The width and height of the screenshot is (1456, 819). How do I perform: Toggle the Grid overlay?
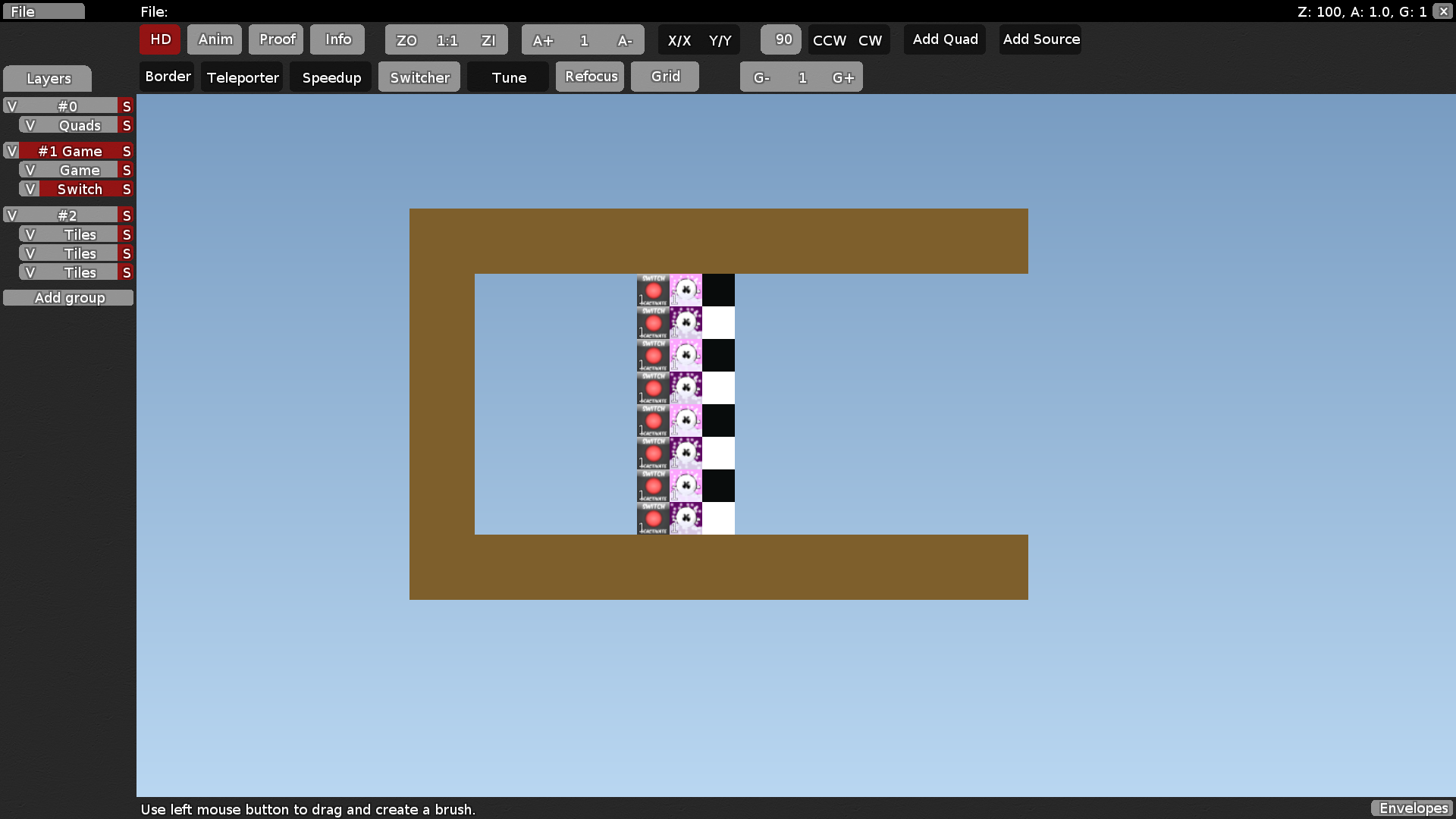pos(664,76)
